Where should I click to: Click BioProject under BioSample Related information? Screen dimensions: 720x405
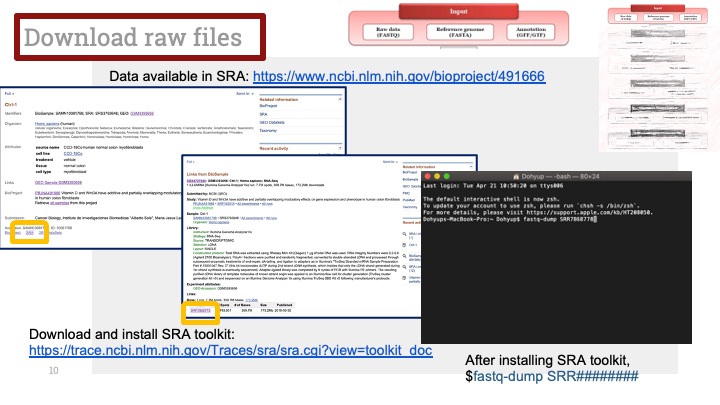click(268, 106)
